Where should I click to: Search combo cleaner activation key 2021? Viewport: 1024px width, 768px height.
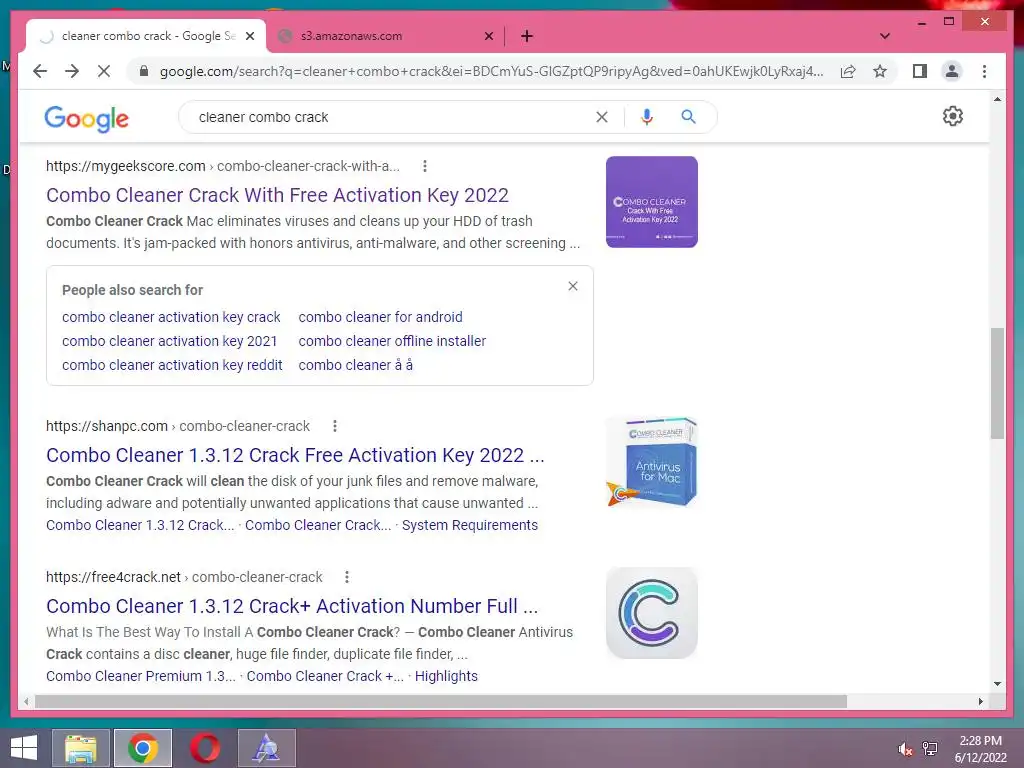pos(170,341)
